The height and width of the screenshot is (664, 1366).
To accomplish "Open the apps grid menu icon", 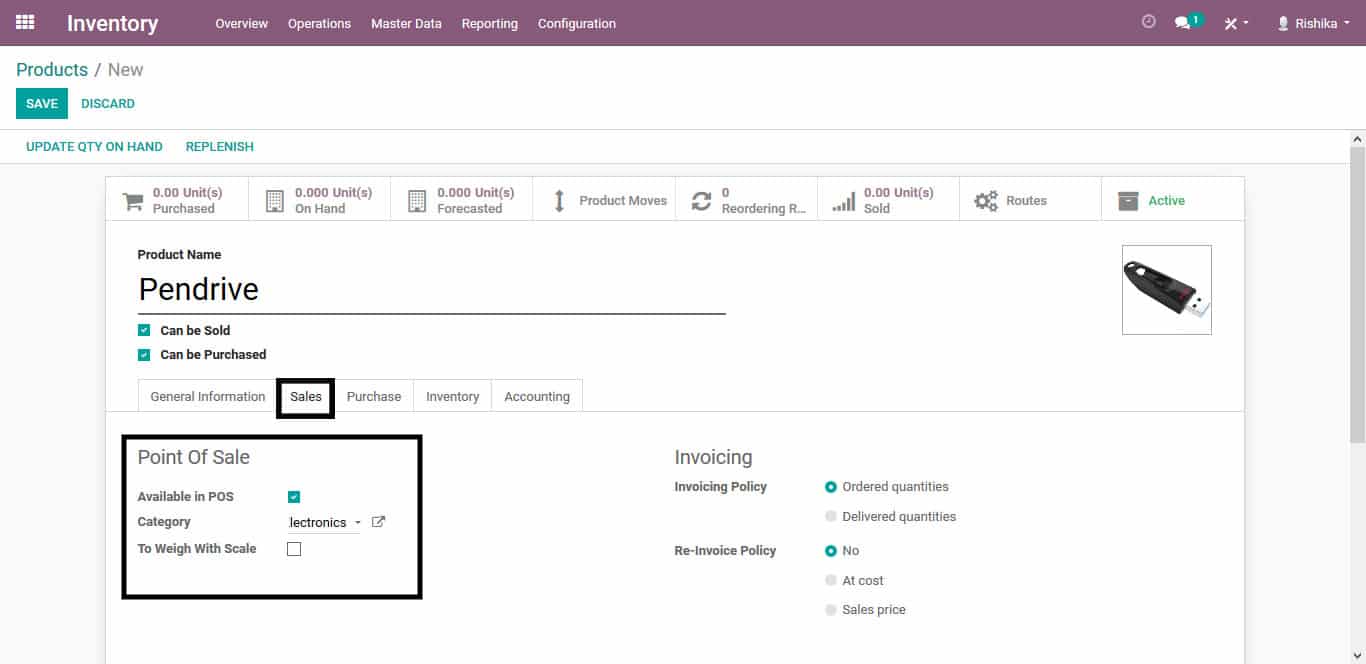I will pyautogui.click(x=25, y=22).
